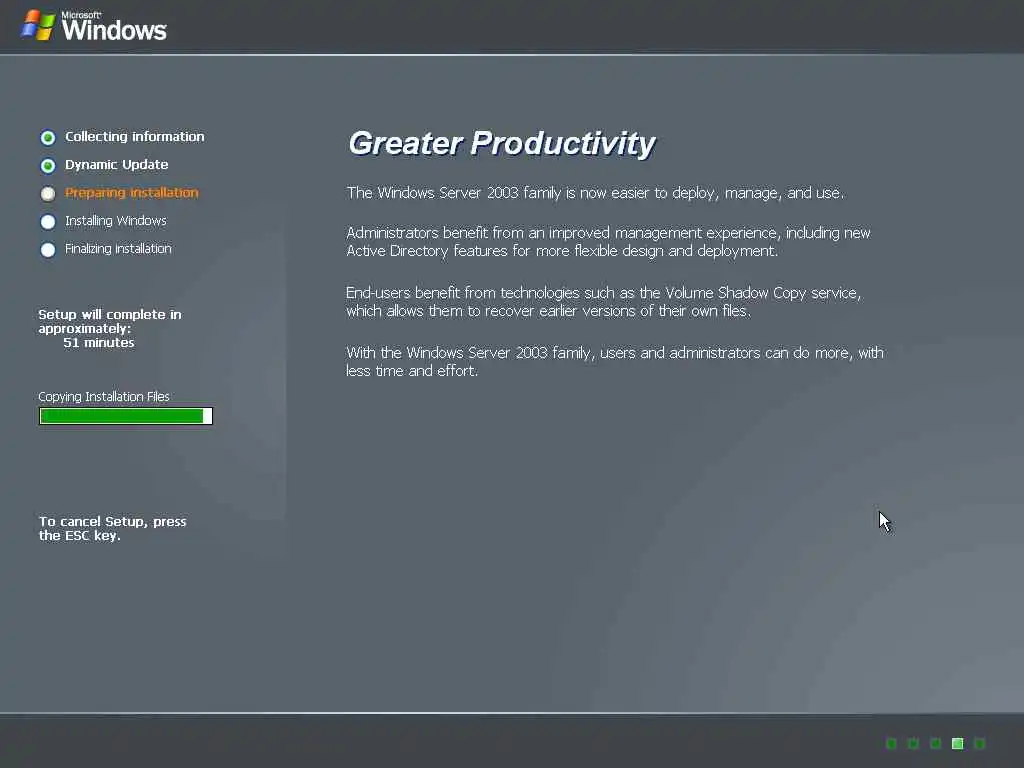1024x768 pixels.
Task: Click the Administrators benefit paragraph
Action: coord(608,242)
